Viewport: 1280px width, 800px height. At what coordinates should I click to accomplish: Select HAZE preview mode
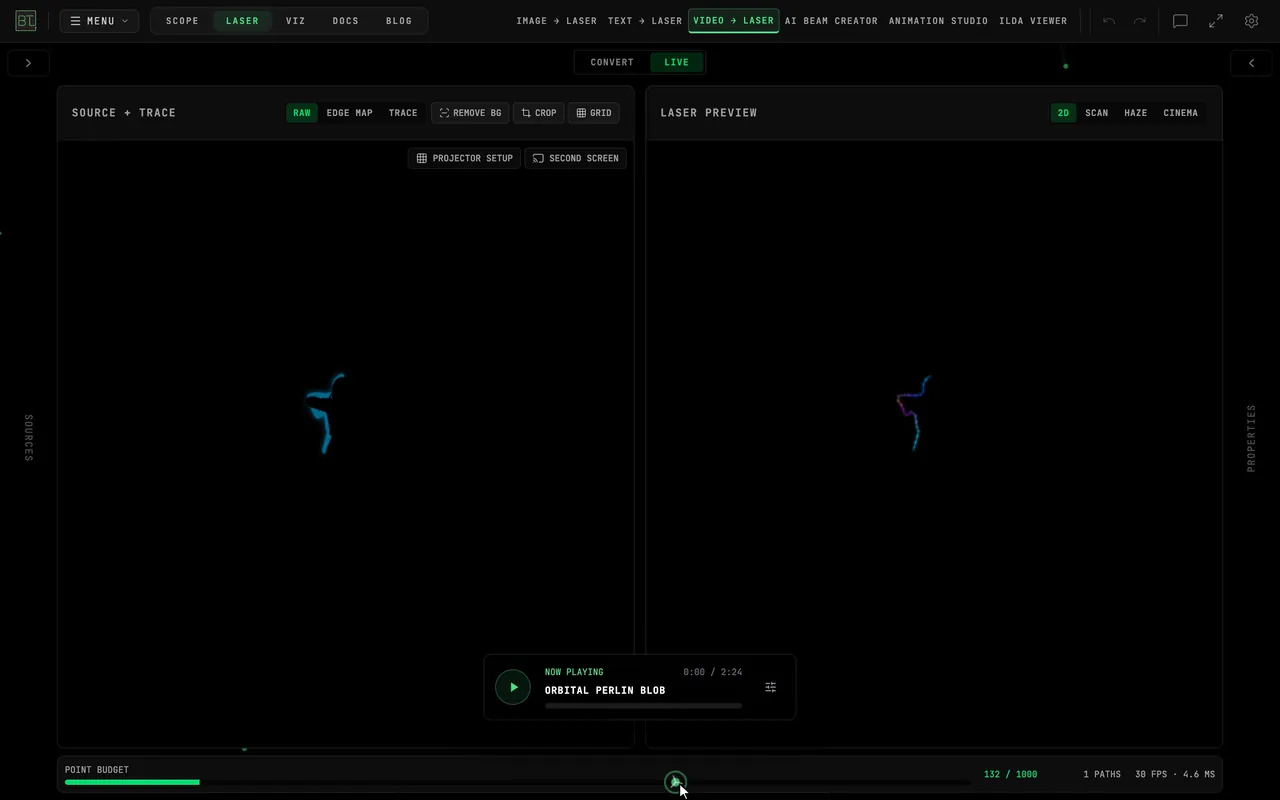click(1136, 113)
